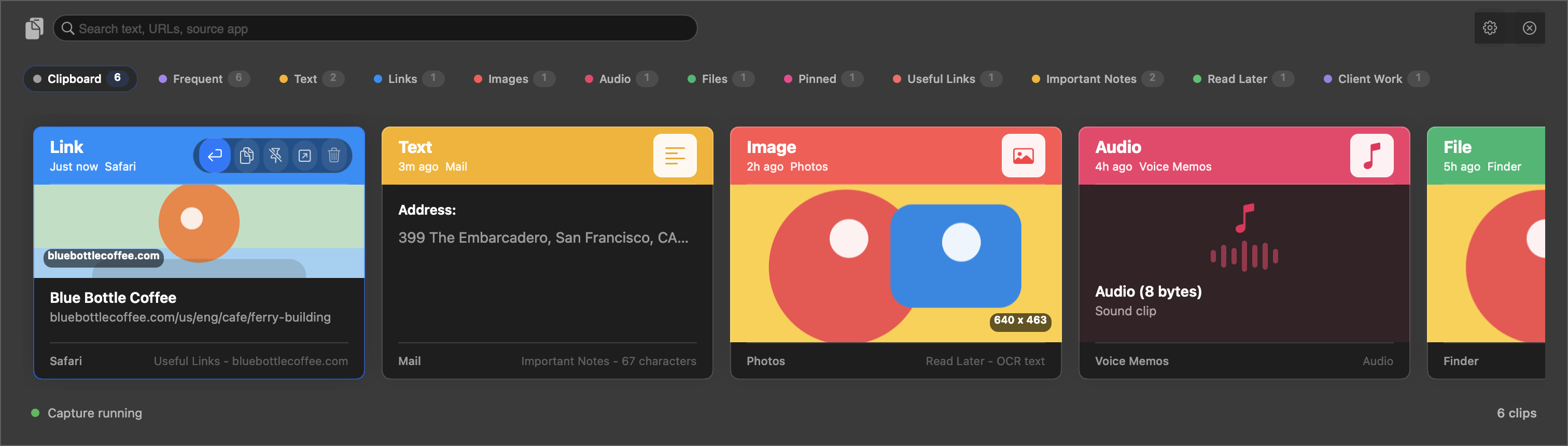Switch to the Read Later tab
The image size is (1568, 446).
click(1243, 78)
